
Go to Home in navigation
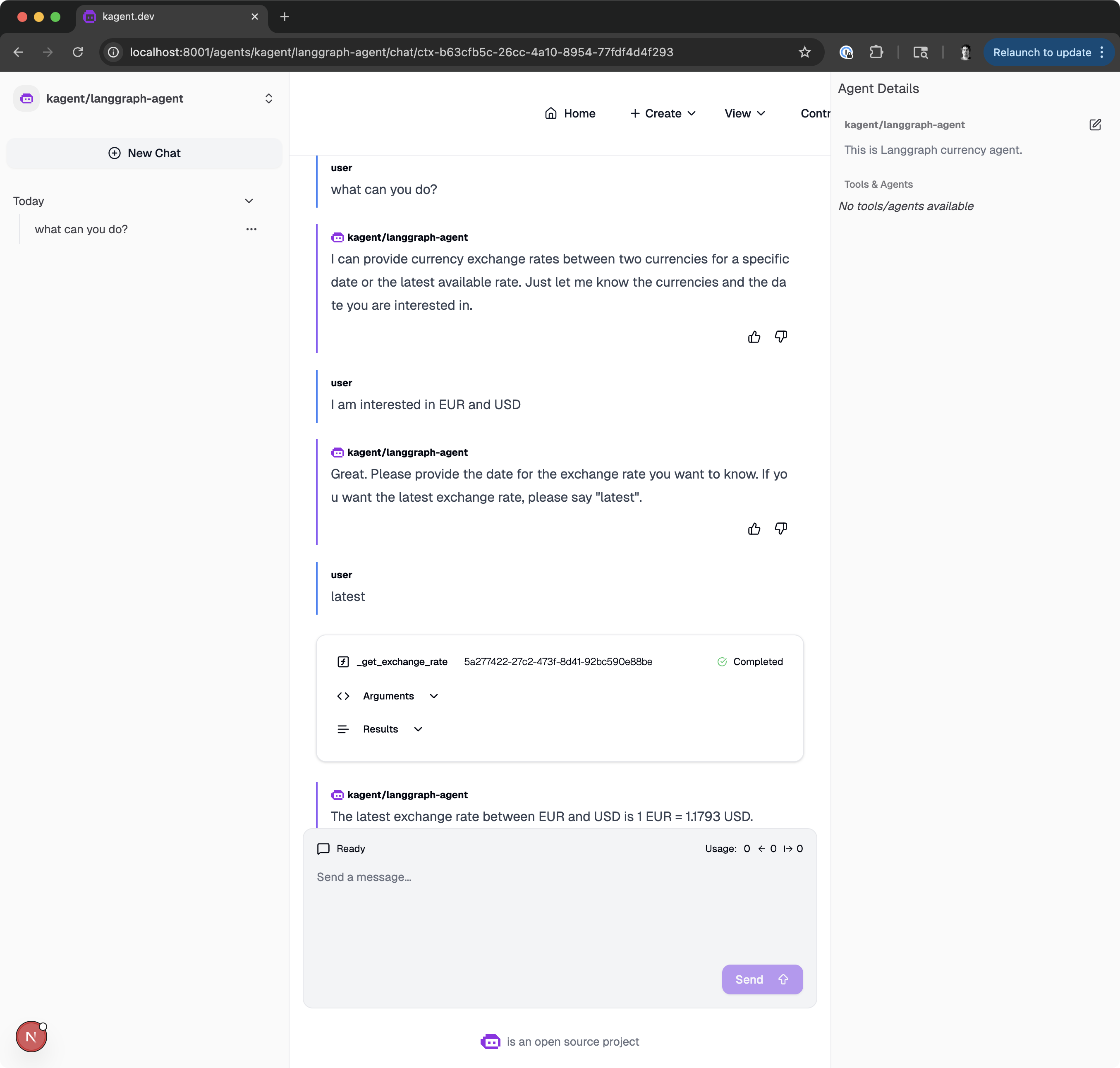(570, 113)
